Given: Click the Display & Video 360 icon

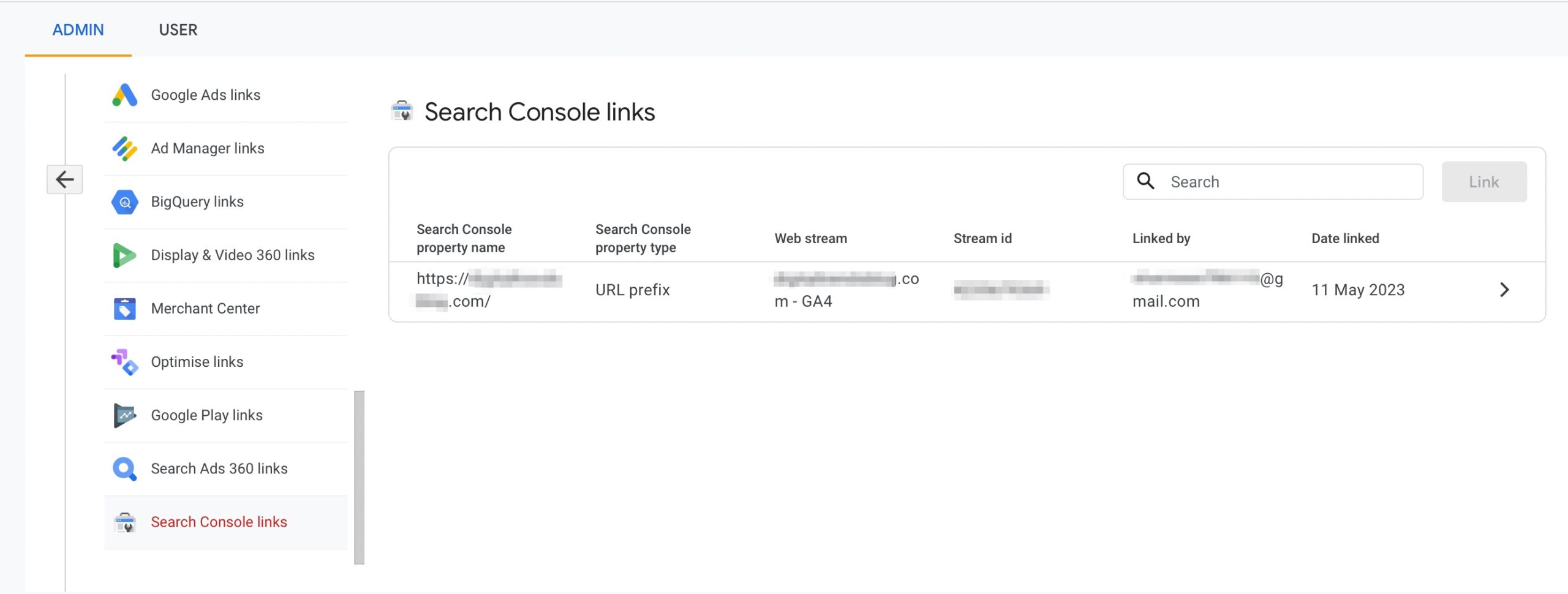Looking at the screenshot, I should pos(125,255).
